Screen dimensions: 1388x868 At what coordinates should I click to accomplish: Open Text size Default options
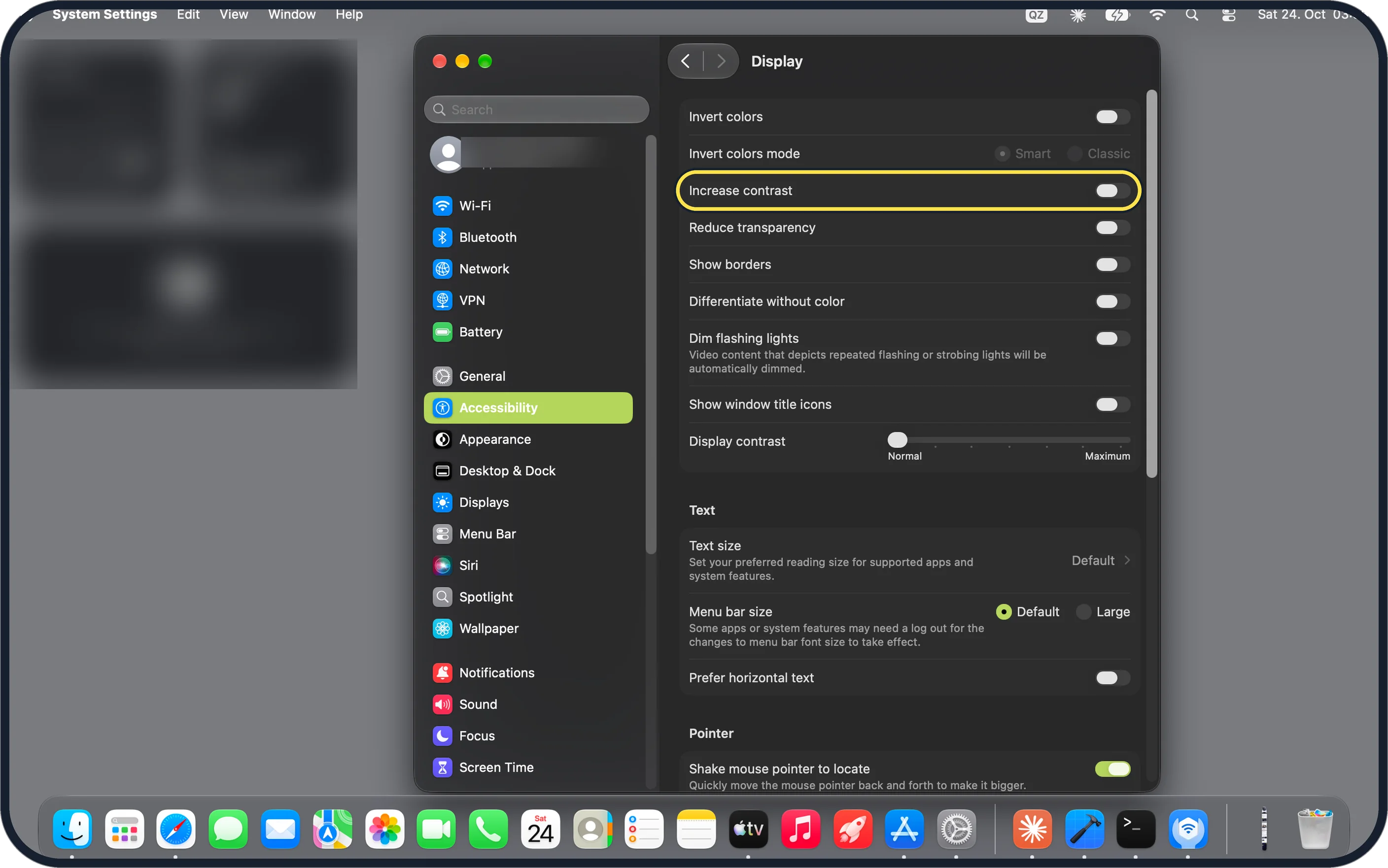[1101, 560]
